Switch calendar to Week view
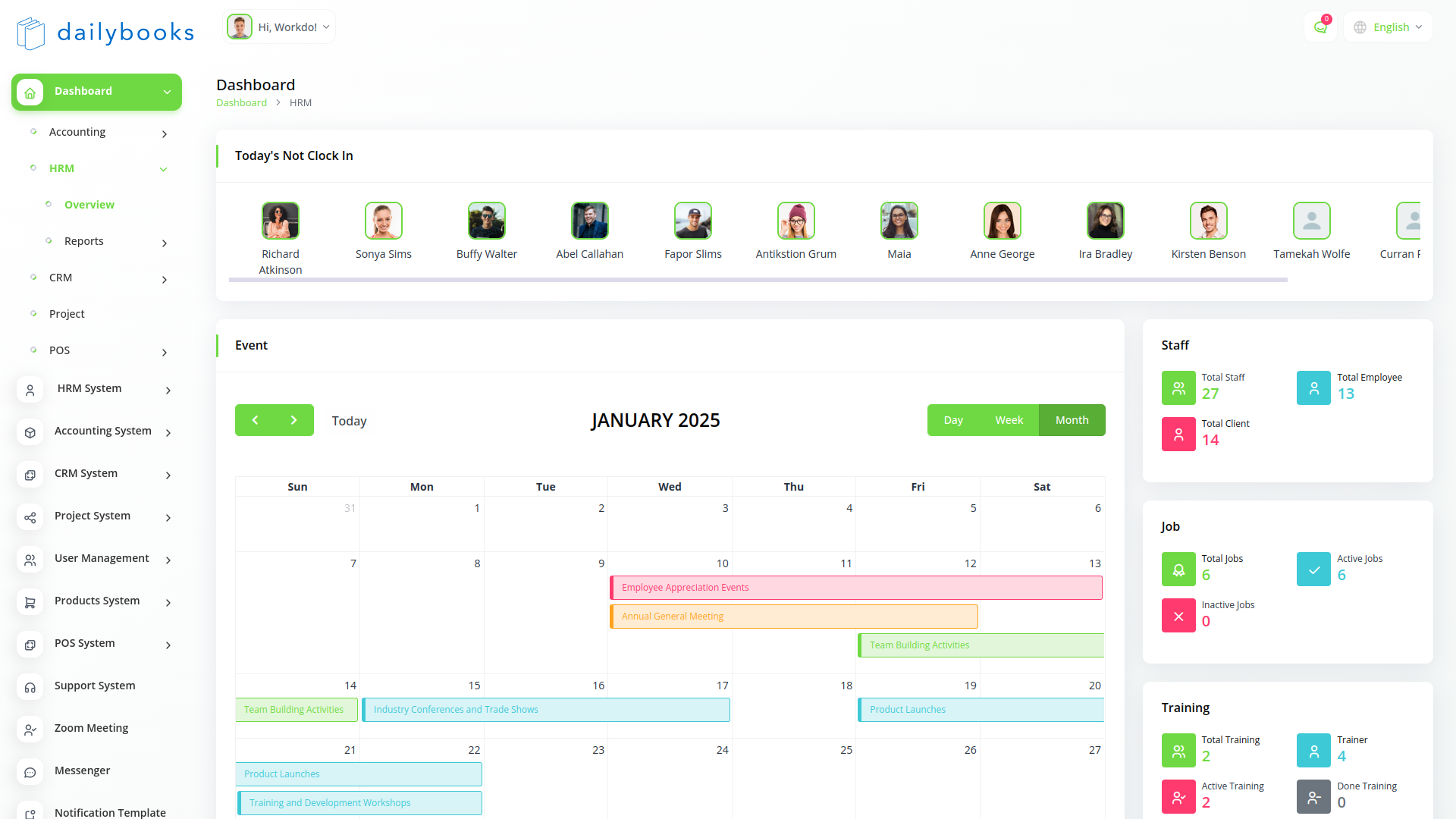This screenshot has height=819, width=1456. pos(1009,420)
